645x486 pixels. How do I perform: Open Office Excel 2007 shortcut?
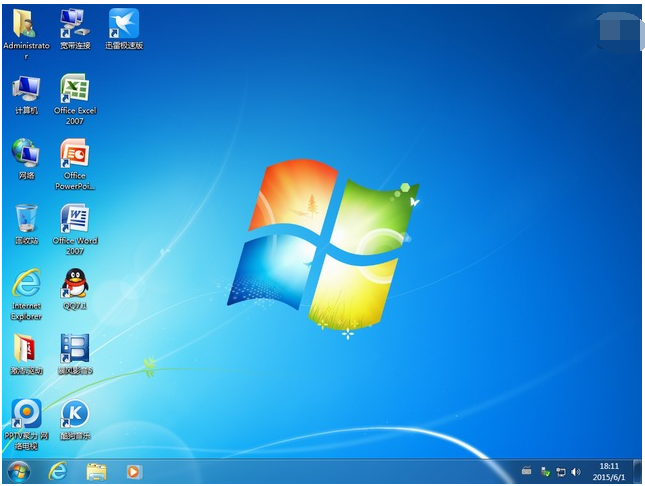pyautogui.click(x=74, y=89)
